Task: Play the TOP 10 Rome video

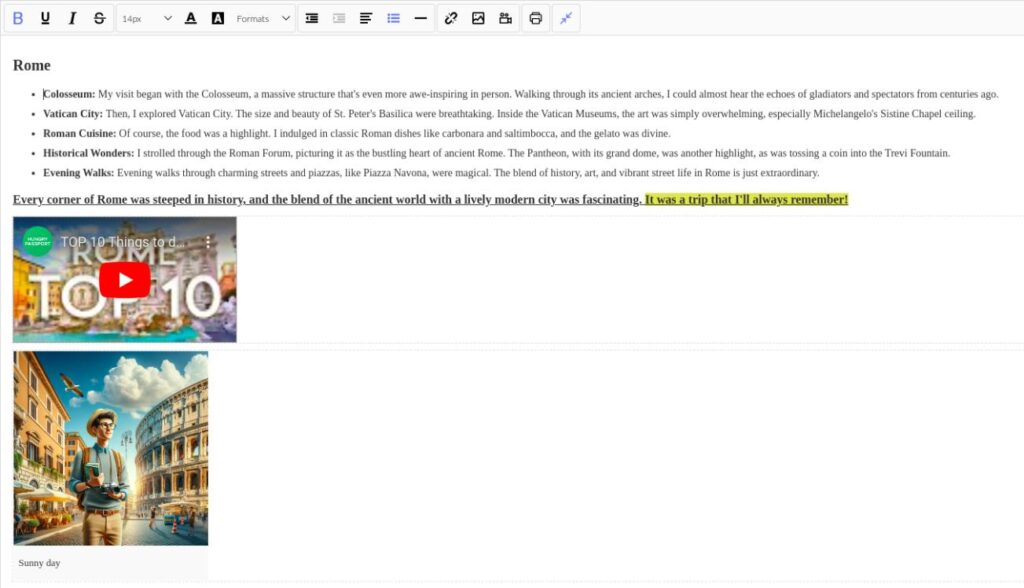Action: pos(124,280)
